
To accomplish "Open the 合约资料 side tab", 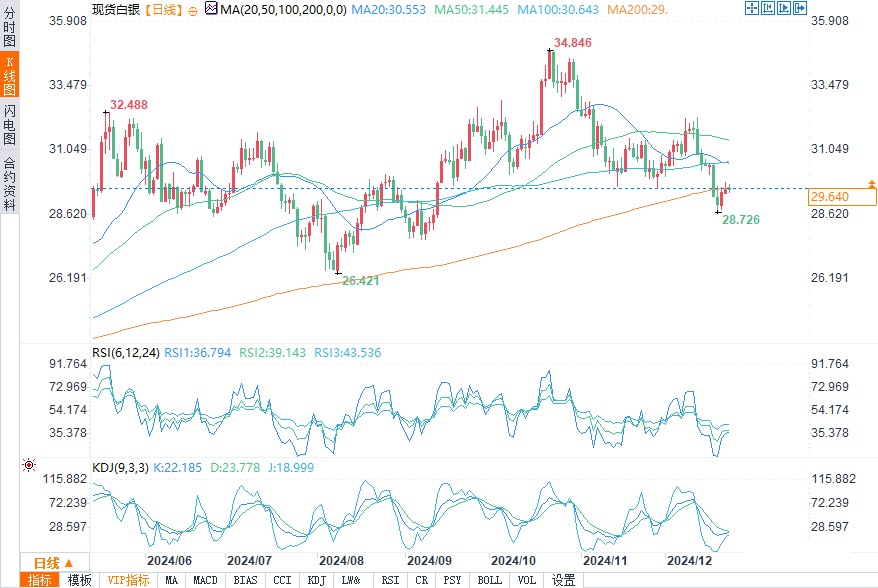I will coord(9,183).
